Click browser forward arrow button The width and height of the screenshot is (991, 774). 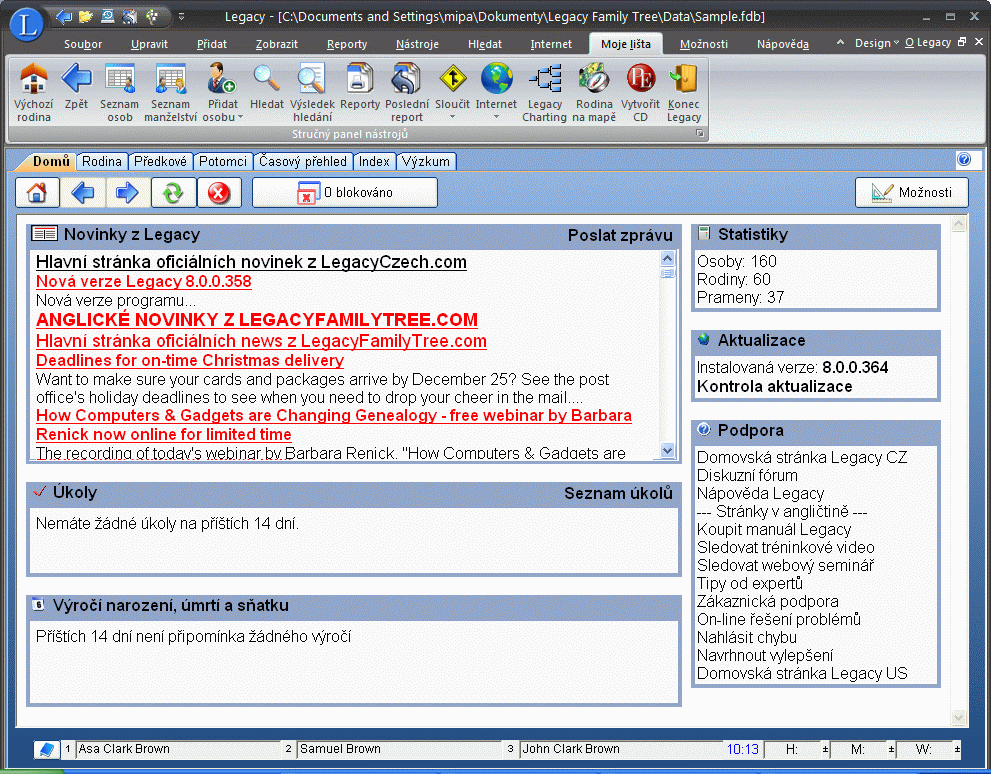coord(128,193)
